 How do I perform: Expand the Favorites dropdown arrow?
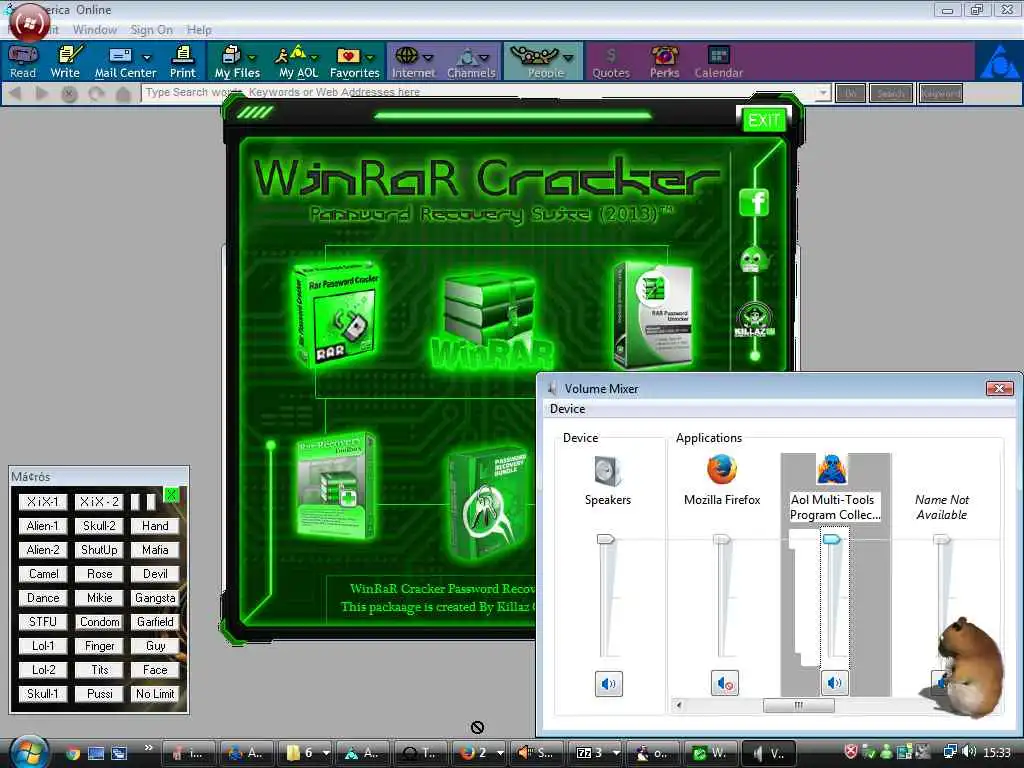point(370,57)
